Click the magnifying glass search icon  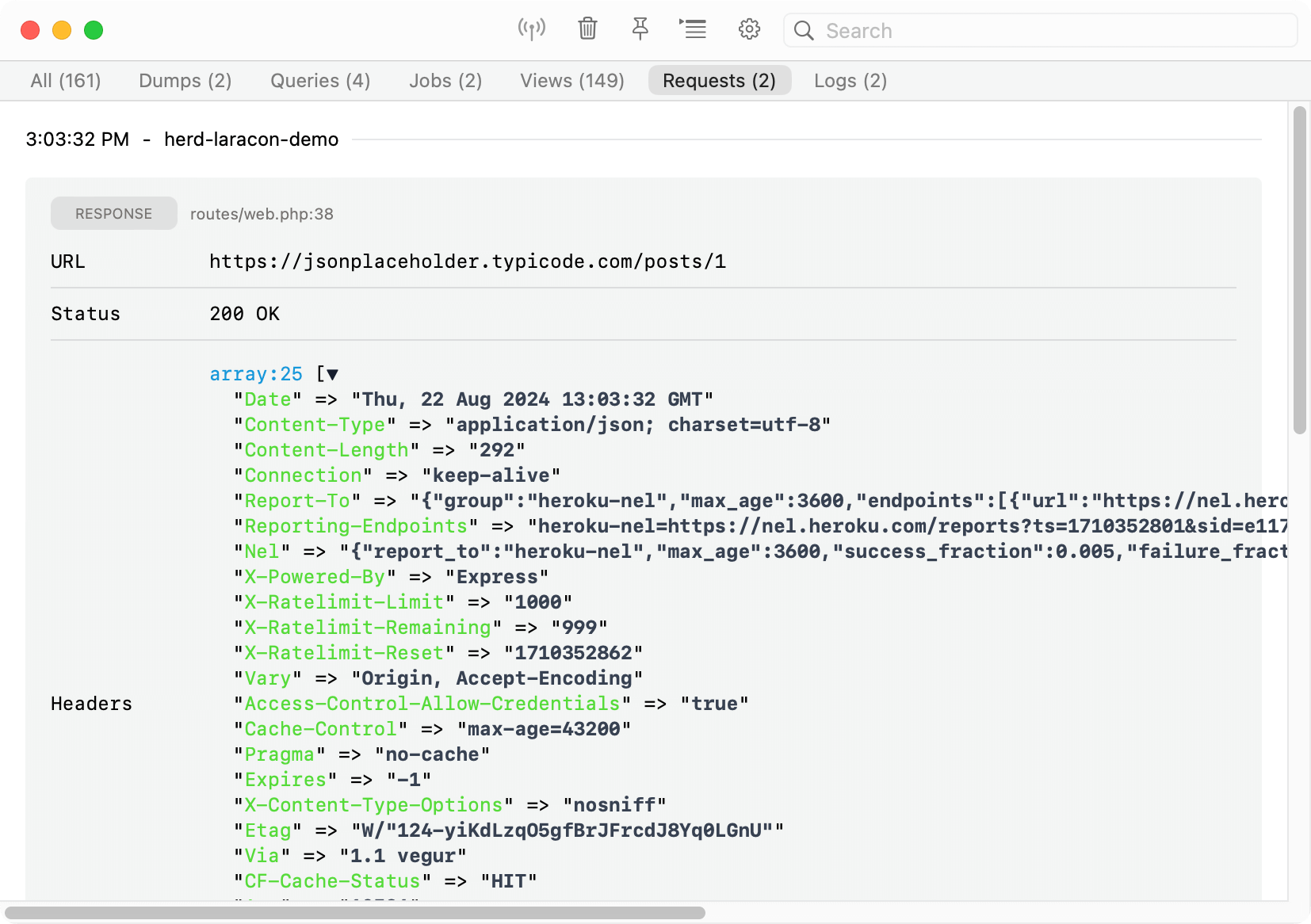click(804, 30)
